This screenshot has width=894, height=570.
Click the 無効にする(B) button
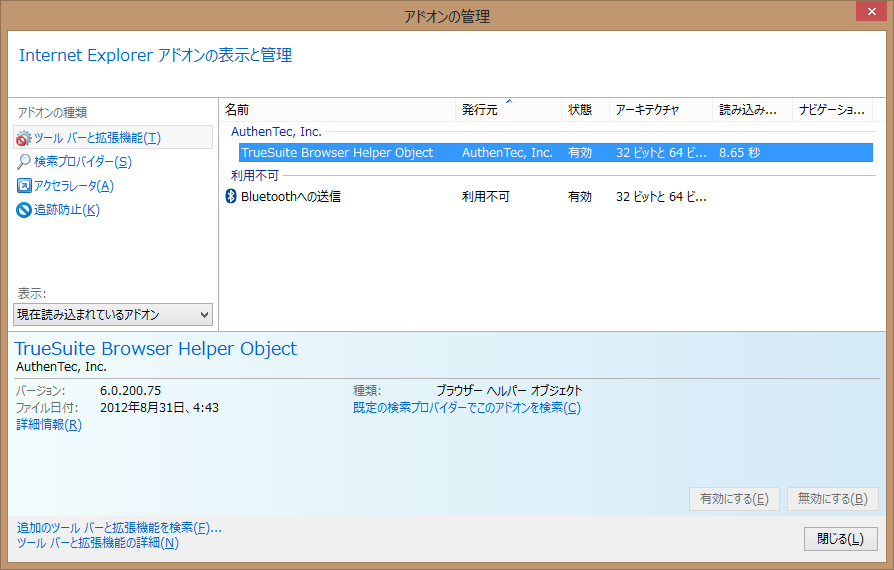(832, 499)
